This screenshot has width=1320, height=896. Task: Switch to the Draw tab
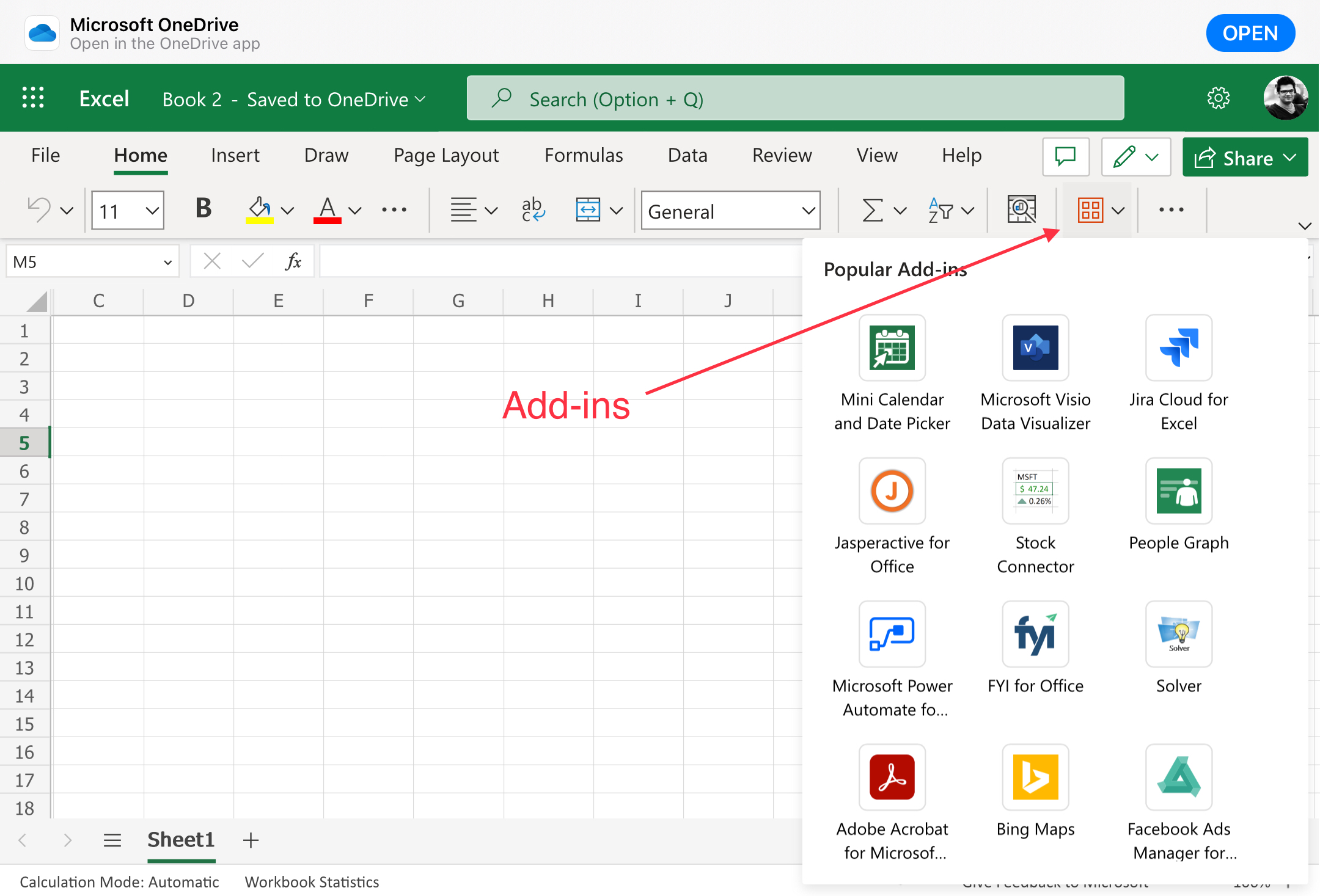point(326,155)
